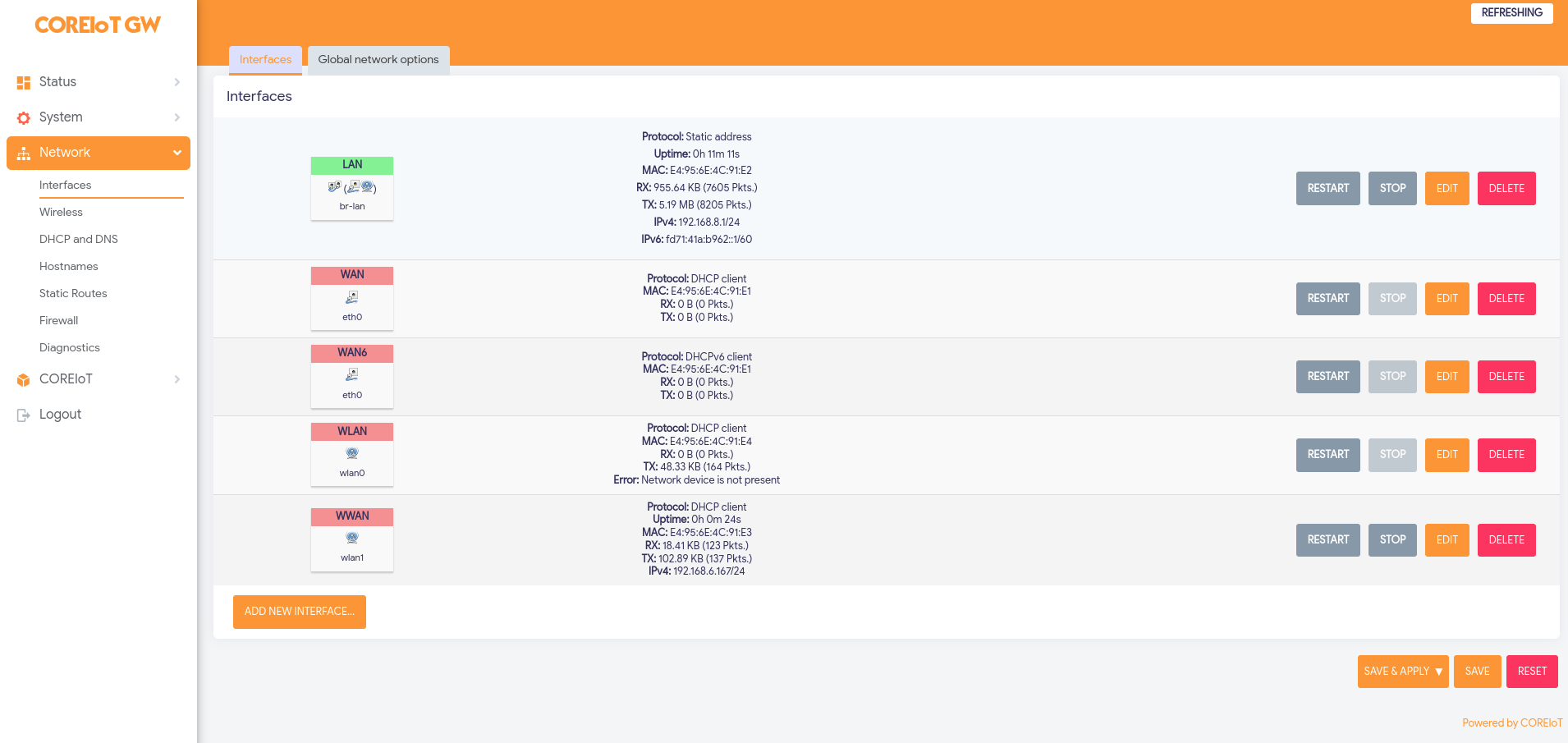
Task: Edit the WWAN interface
Action: 1447,539
